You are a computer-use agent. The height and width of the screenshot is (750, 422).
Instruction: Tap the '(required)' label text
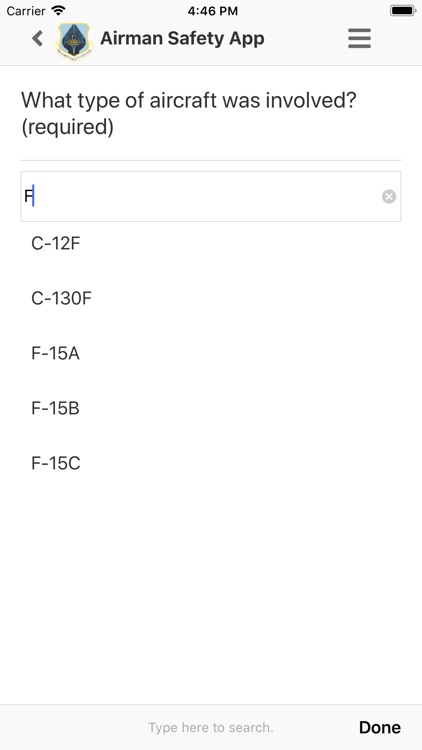pyautogui.click(x=67, y=127)
